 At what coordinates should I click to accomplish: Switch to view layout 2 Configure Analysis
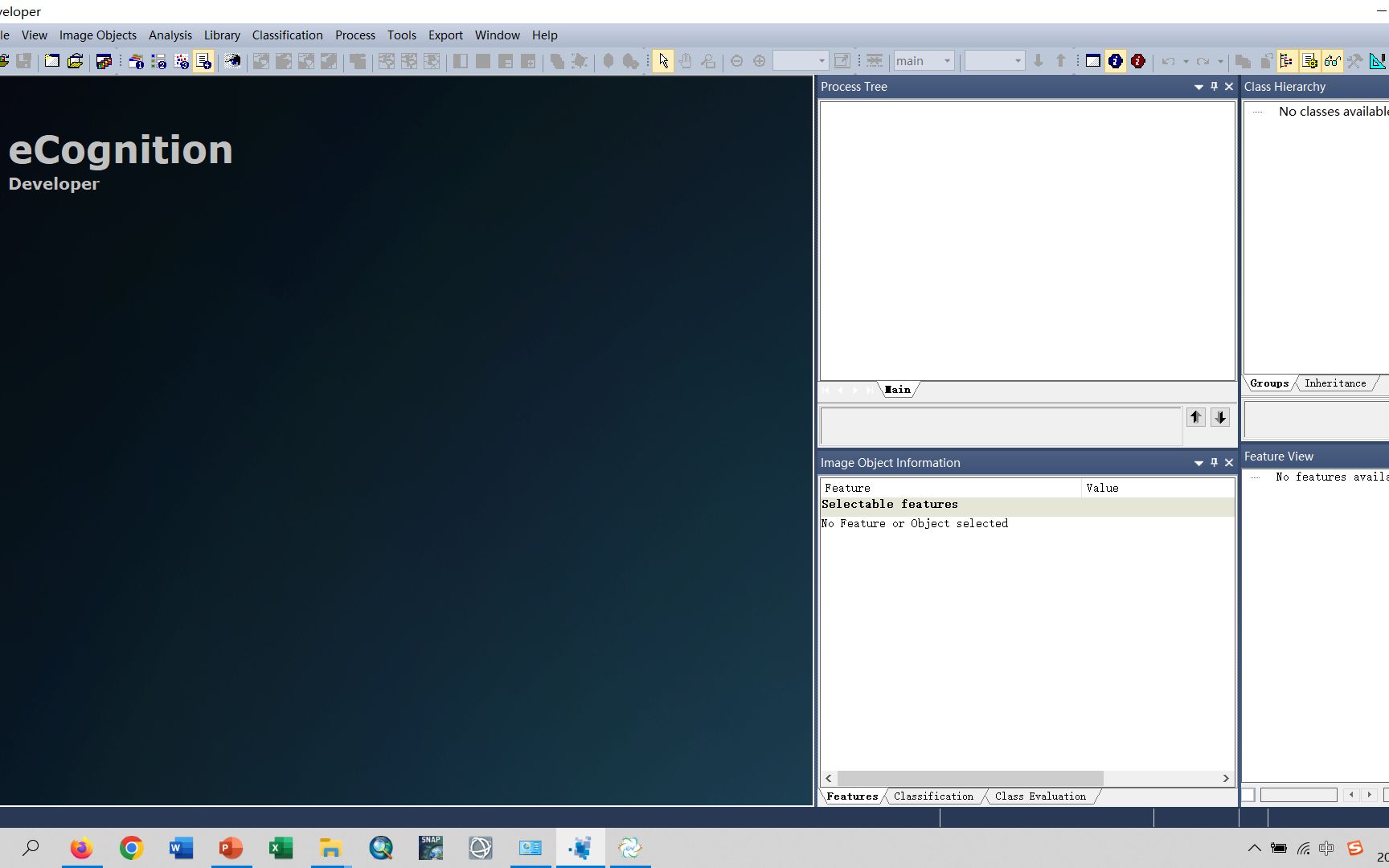point(158,61)
